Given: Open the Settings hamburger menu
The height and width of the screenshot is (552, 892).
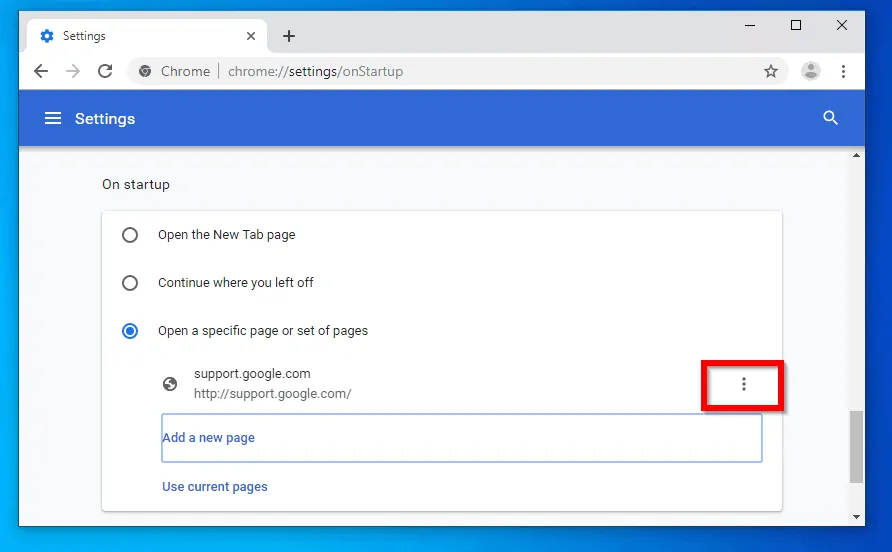Looking at the screenshot, I should click(x=53, y=118).
